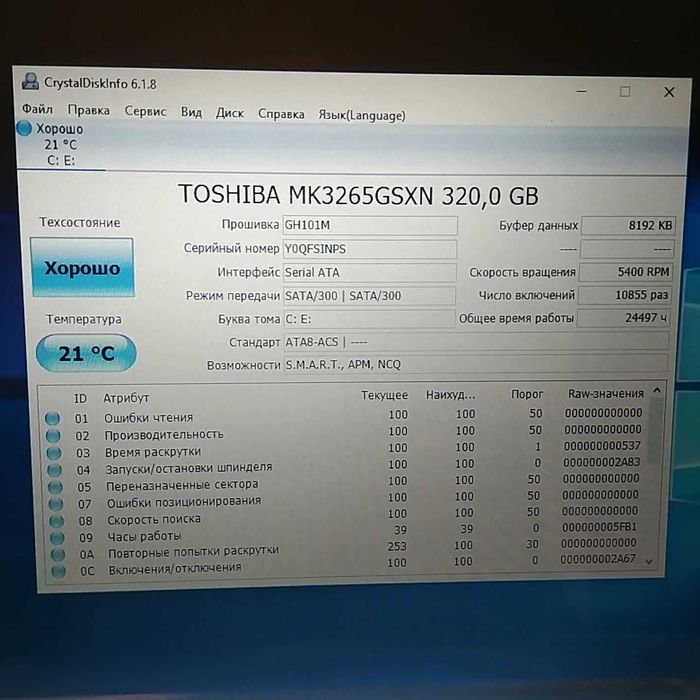The height and width of the screenshot is (700, 700).
Task: Click the ID column header
Action: click(x=80, y=398)
